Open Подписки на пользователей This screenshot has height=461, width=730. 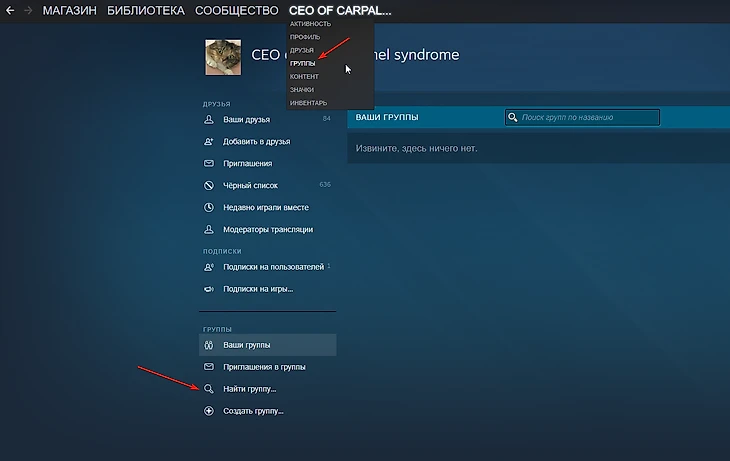[273, 267]
